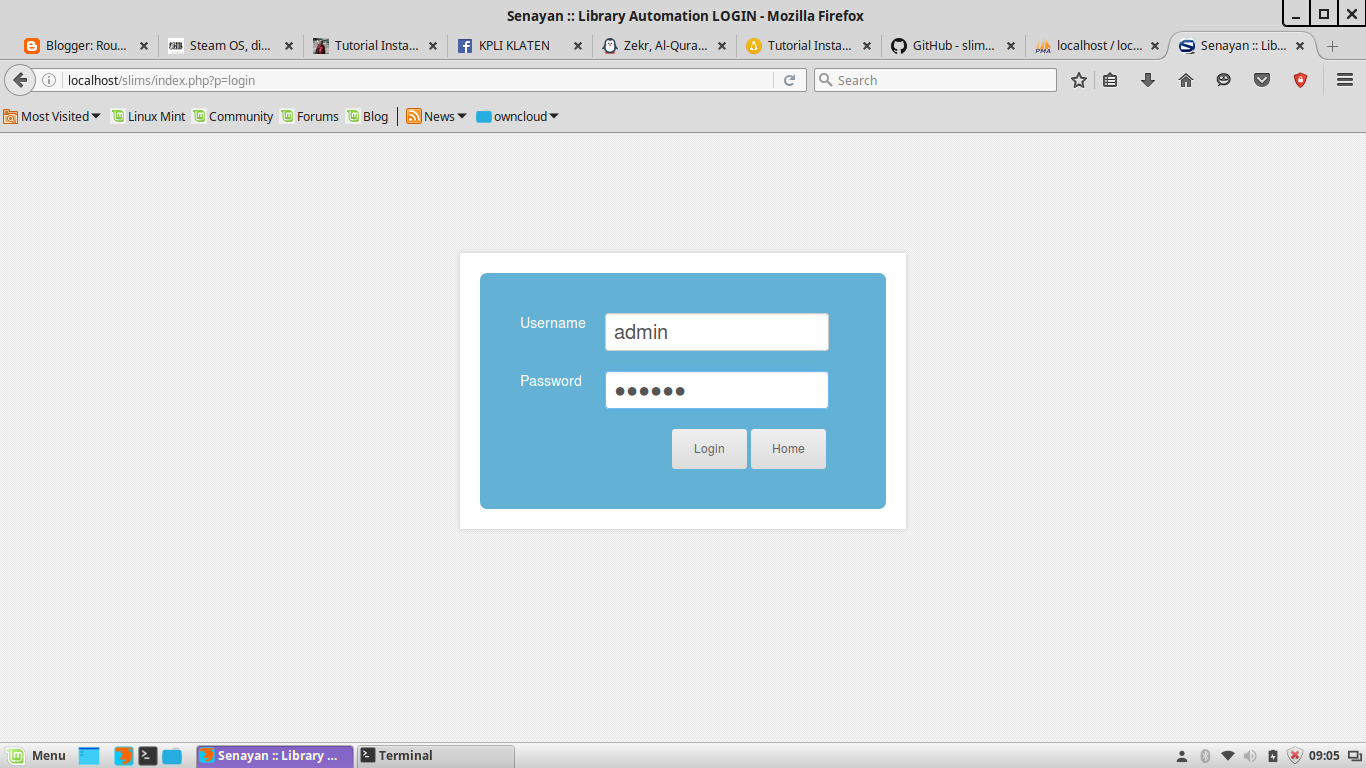The width and height of the screenshot is (1366, 768).
Task: Show your bookmarks list icon
Action: (x=1110, y=80)
